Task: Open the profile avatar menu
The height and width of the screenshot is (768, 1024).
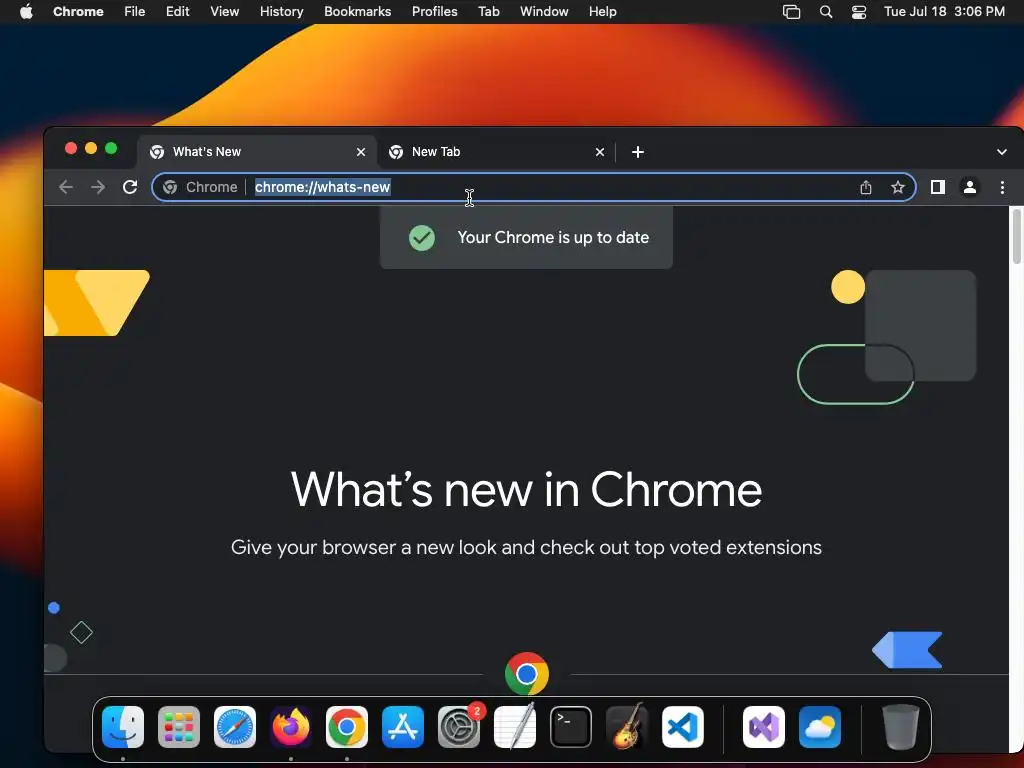Action: pyautogui.click(x=970, y=187)
